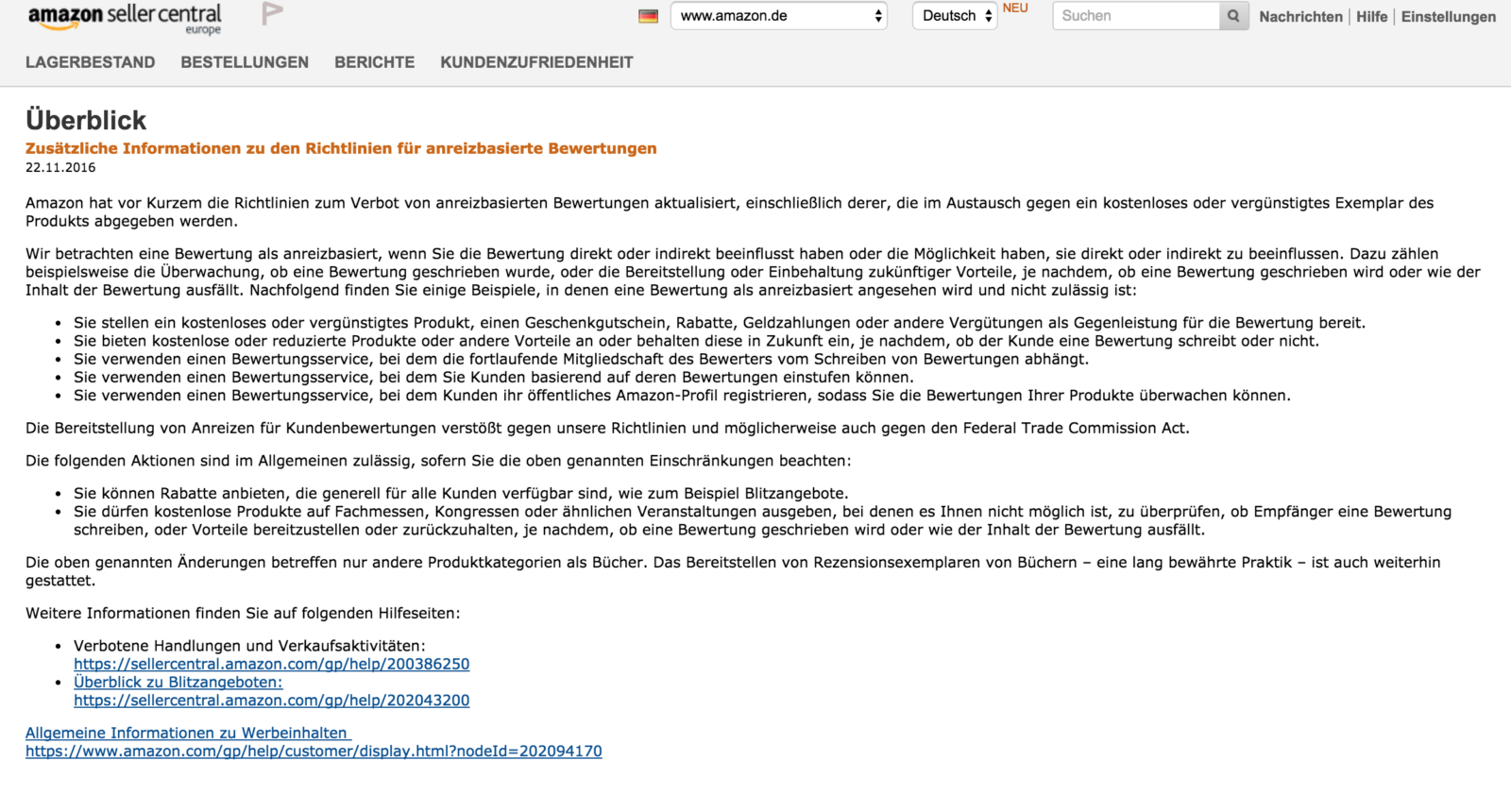1511x812 pixels.
Task: Expand the Deutsch language selector
Action: [955, 16]
